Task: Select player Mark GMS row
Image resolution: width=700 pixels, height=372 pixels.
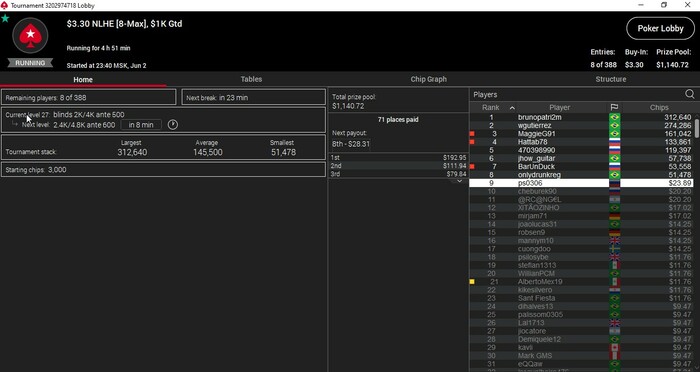Action: click(x=581, y=355)
